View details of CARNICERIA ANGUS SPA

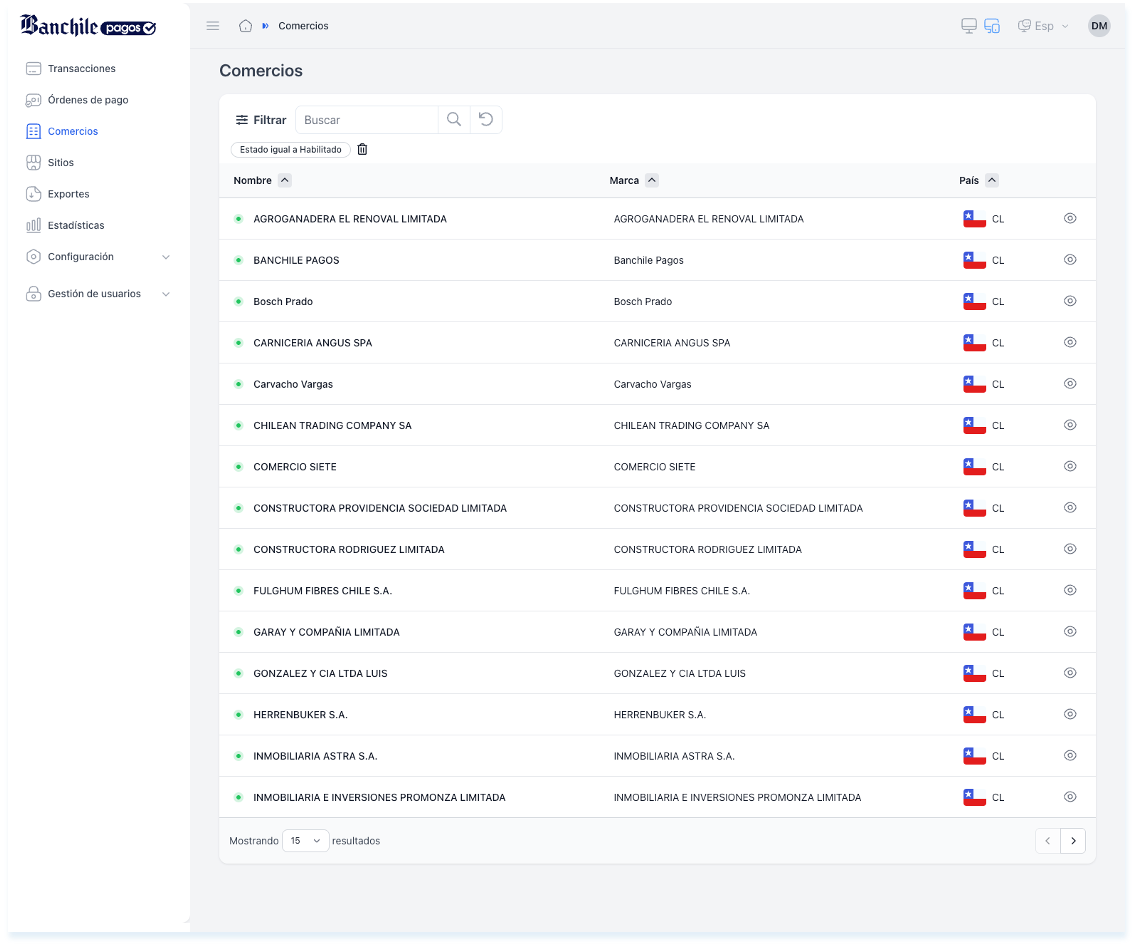pos(1069,342)
